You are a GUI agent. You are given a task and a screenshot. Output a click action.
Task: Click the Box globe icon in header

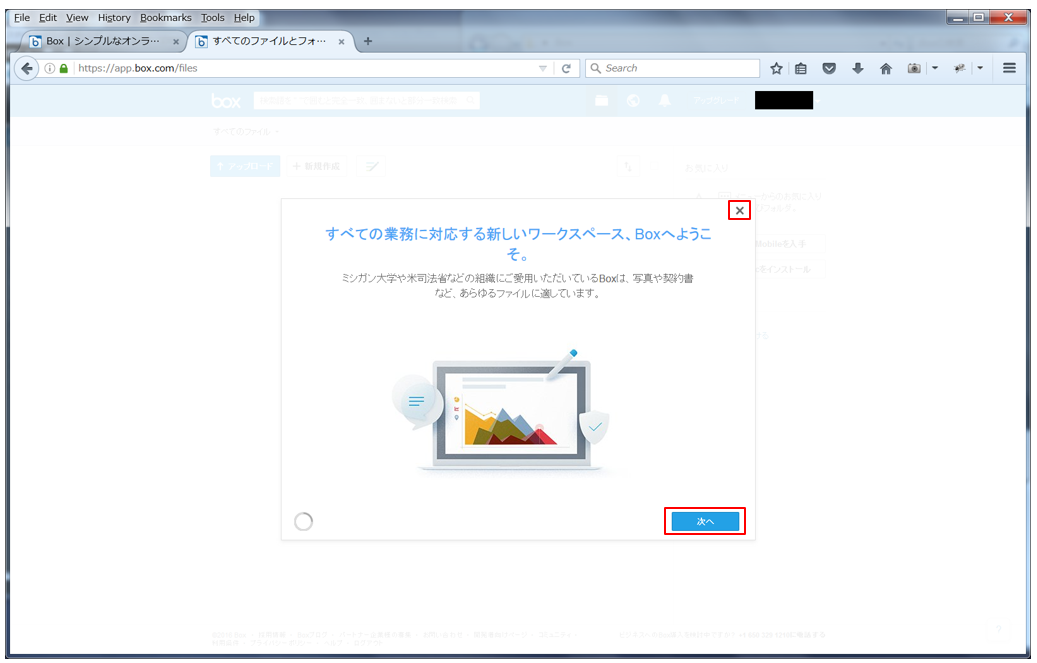tap(633, 101)
